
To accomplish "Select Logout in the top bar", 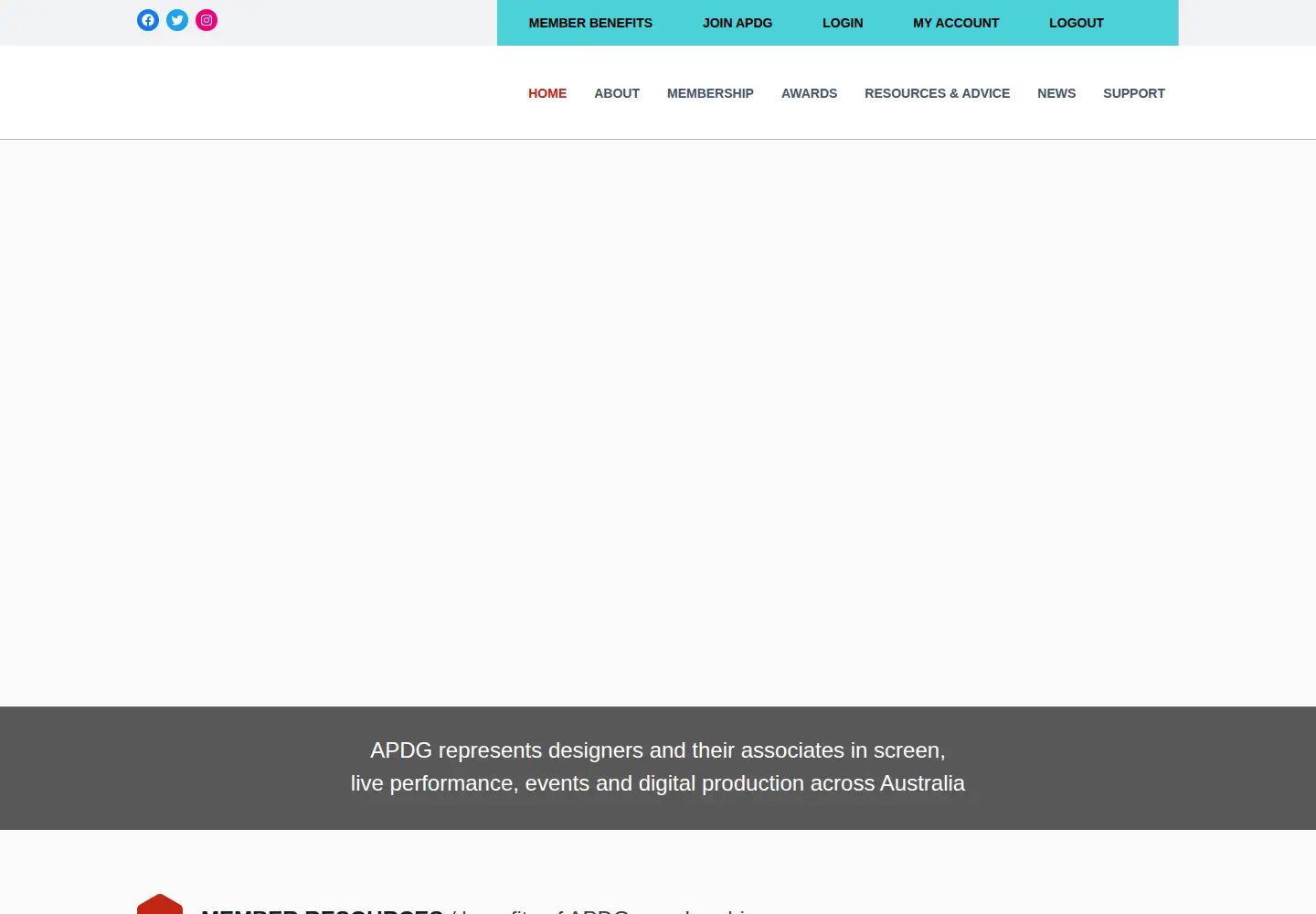I will (1077, 23).
